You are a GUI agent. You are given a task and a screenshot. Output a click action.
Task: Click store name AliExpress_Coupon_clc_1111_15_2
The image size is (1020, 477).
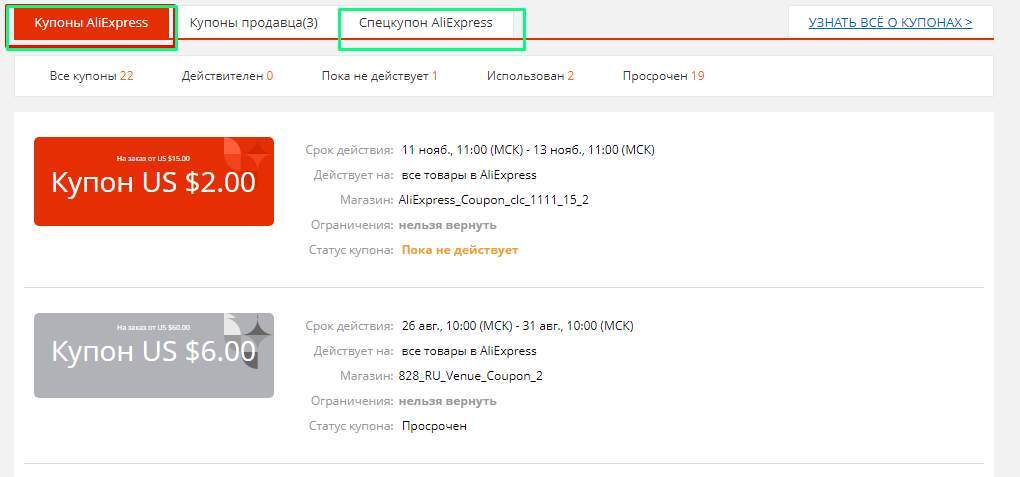pos(493,200)
